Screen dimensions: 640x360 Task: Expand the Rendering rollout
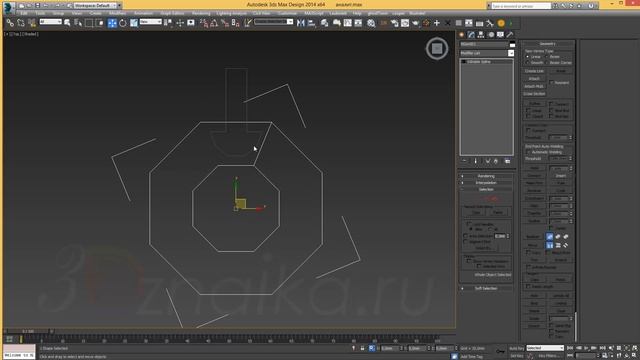(x=486, y=176)
